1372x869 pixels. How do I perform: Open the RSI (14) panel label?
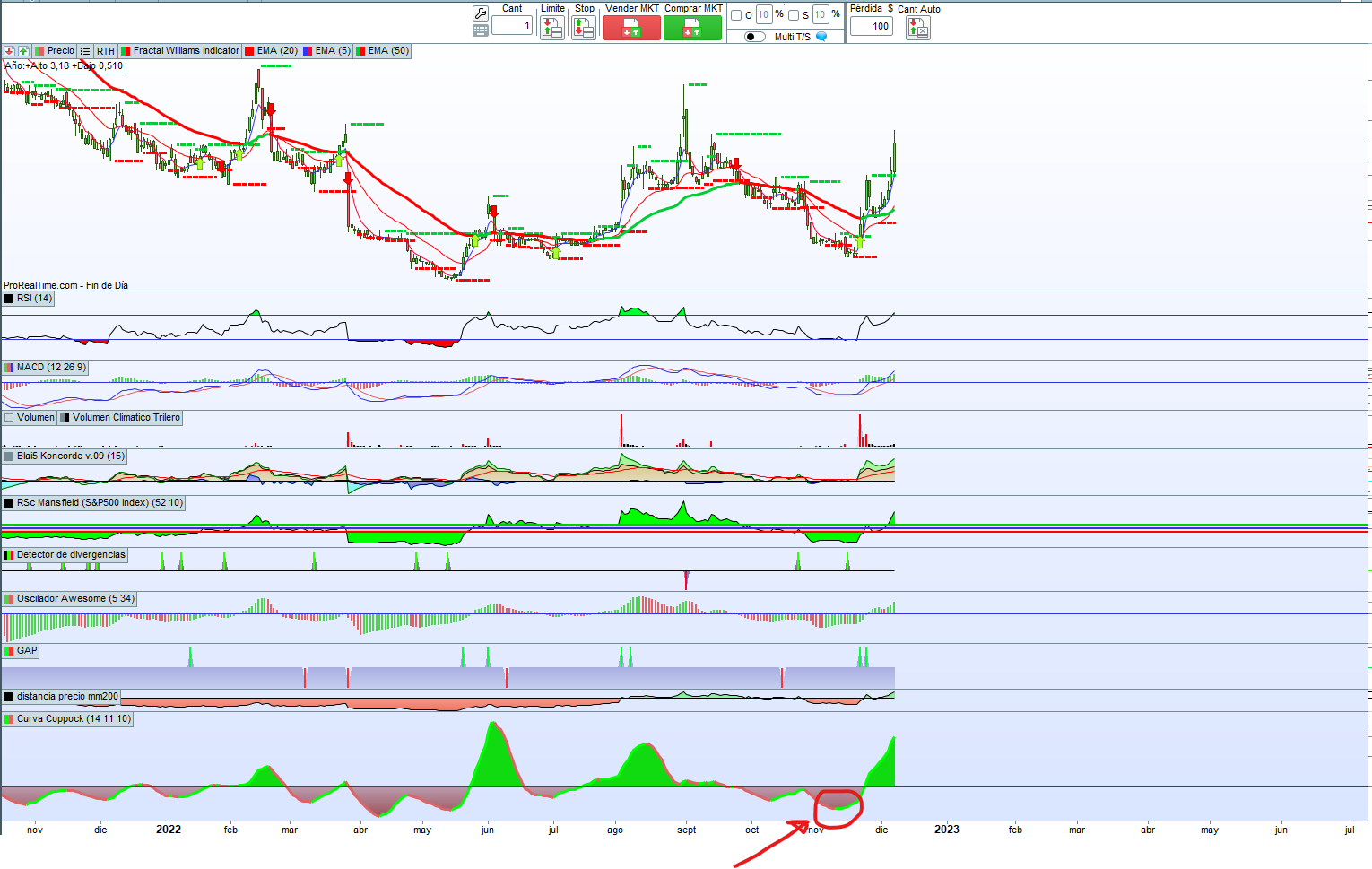pyautogui.click(x=34, y=299)
